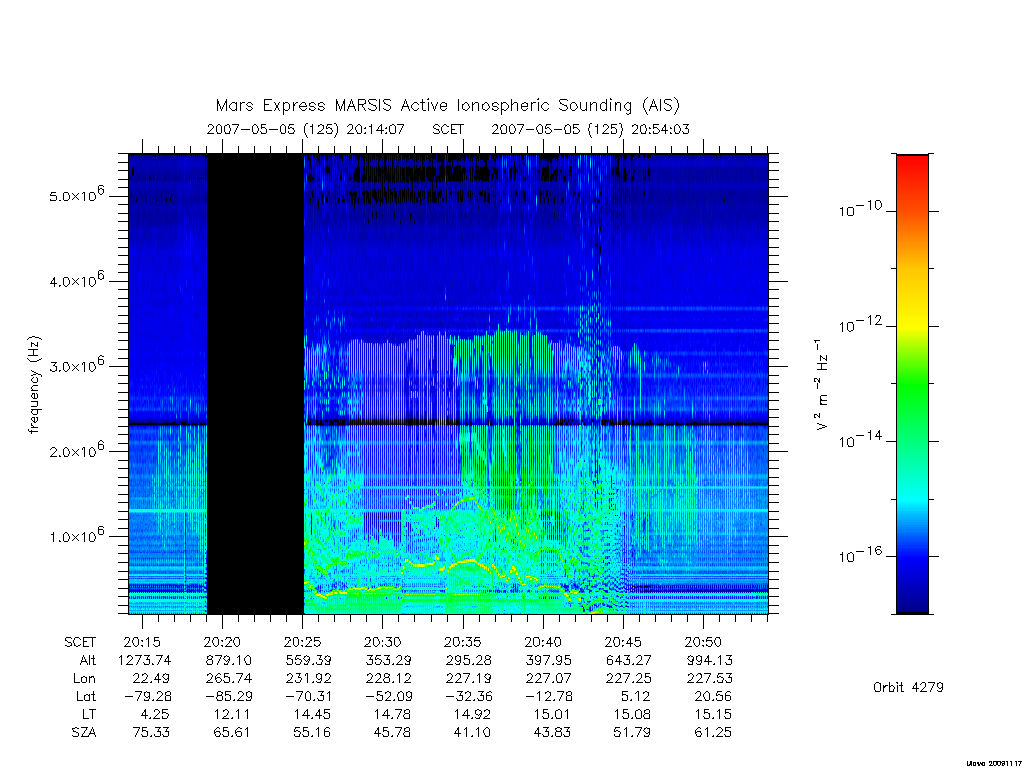Click the 5.0×10^6 frequency tick label

[76, 194]
